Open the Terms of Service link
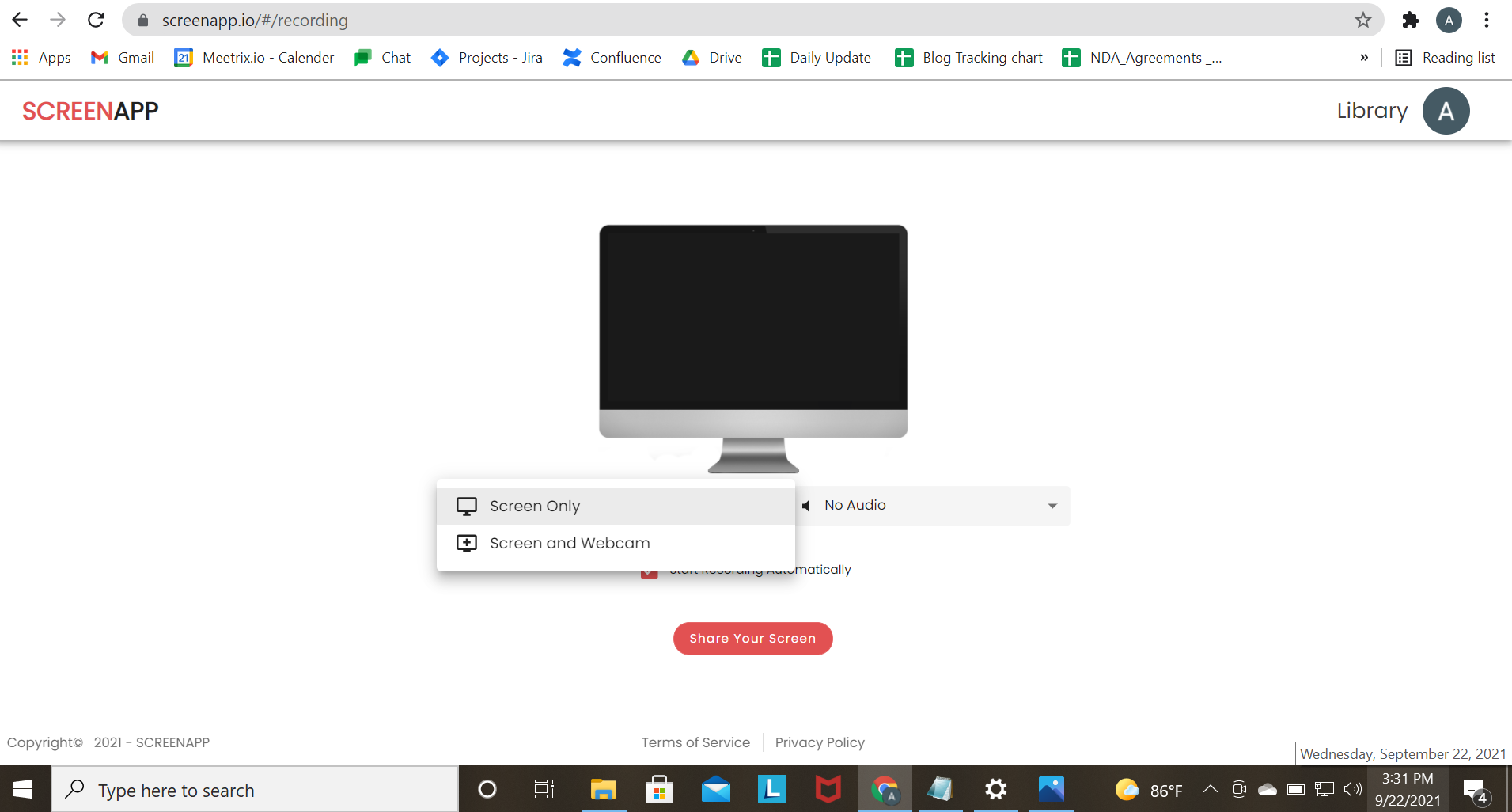The image size is (1512, 812). click(x=695, y=742)
